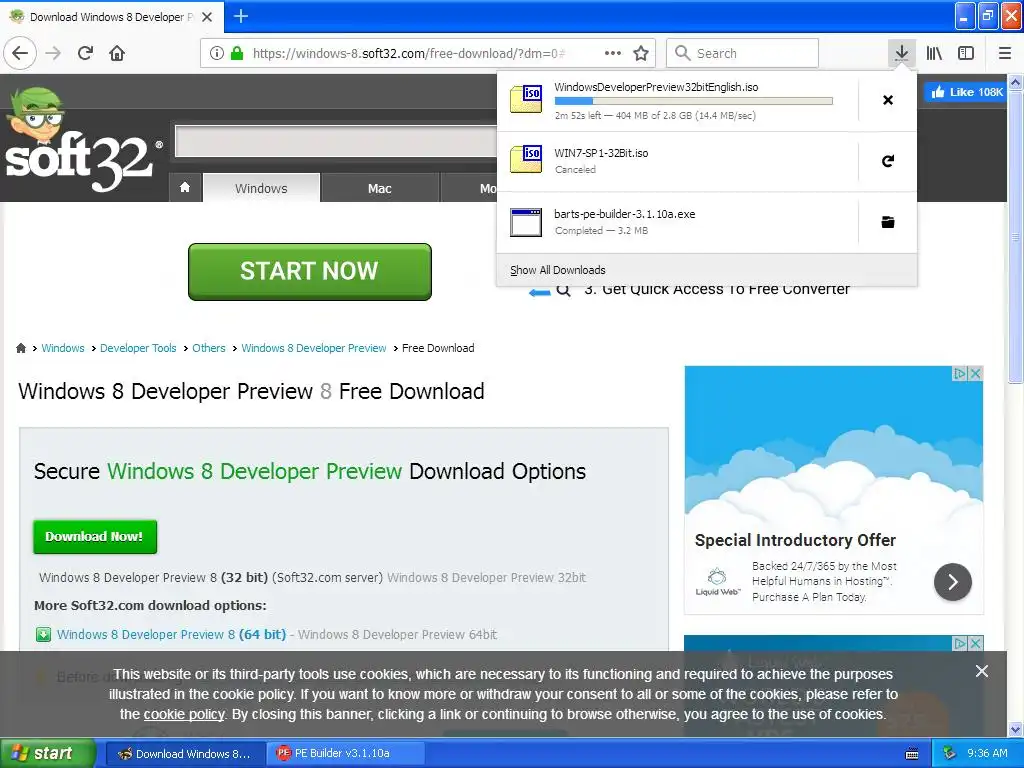Click the system tray clock 9:36 AM

[x=987, y=754]
